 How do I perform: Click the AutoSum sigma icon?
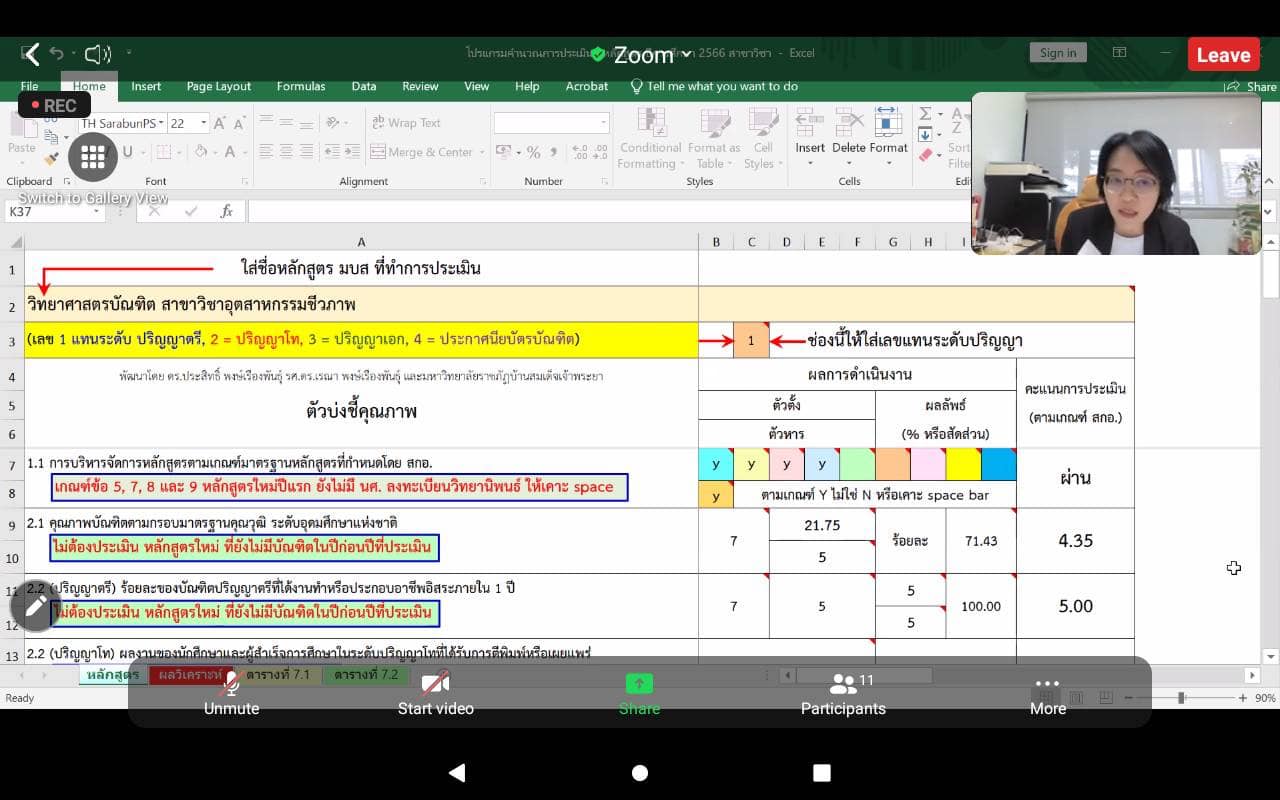pyautogui.click(x=925, y=114)
